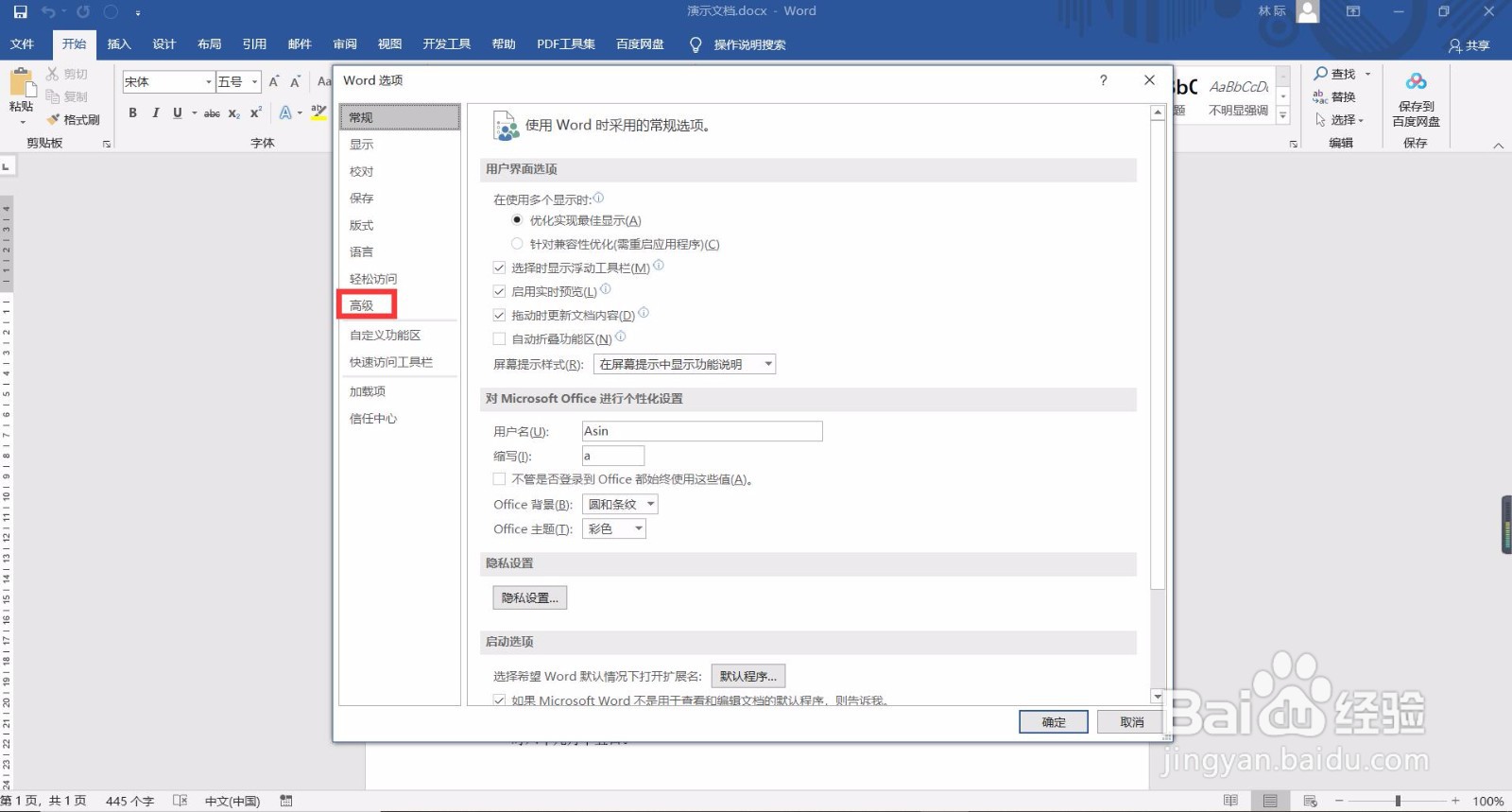Viewport: 1512px width, 812px height.
Task: Click the Initials input field
Action: pyautogui.click(x=613, y=456)
